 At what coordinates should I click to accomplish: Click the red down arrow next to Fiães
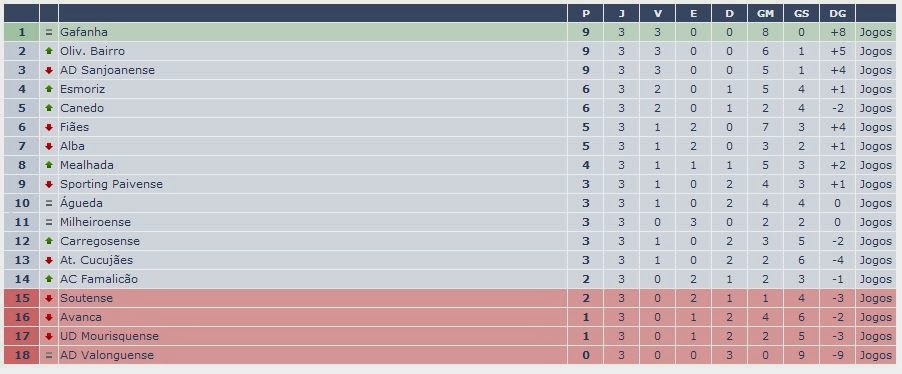pyautogui.click(x=49, y=127)
